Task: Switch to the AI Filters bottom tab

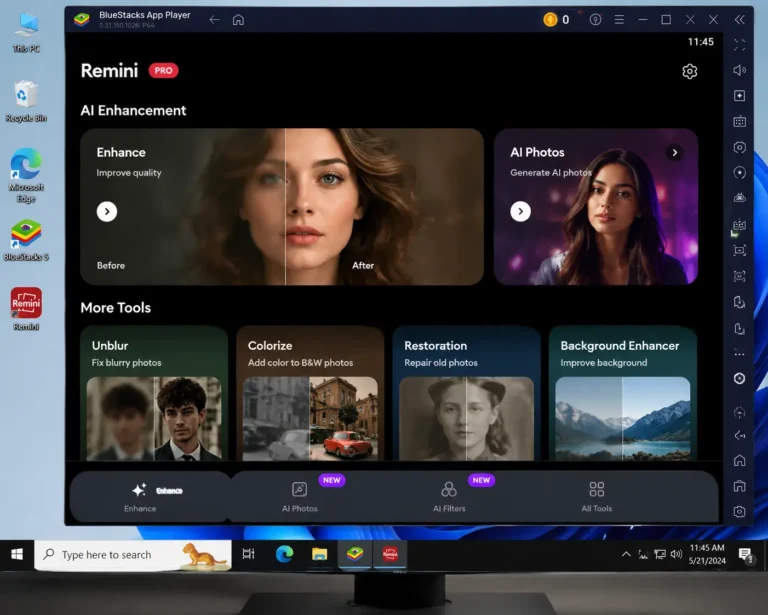Action: click(449, 497)
